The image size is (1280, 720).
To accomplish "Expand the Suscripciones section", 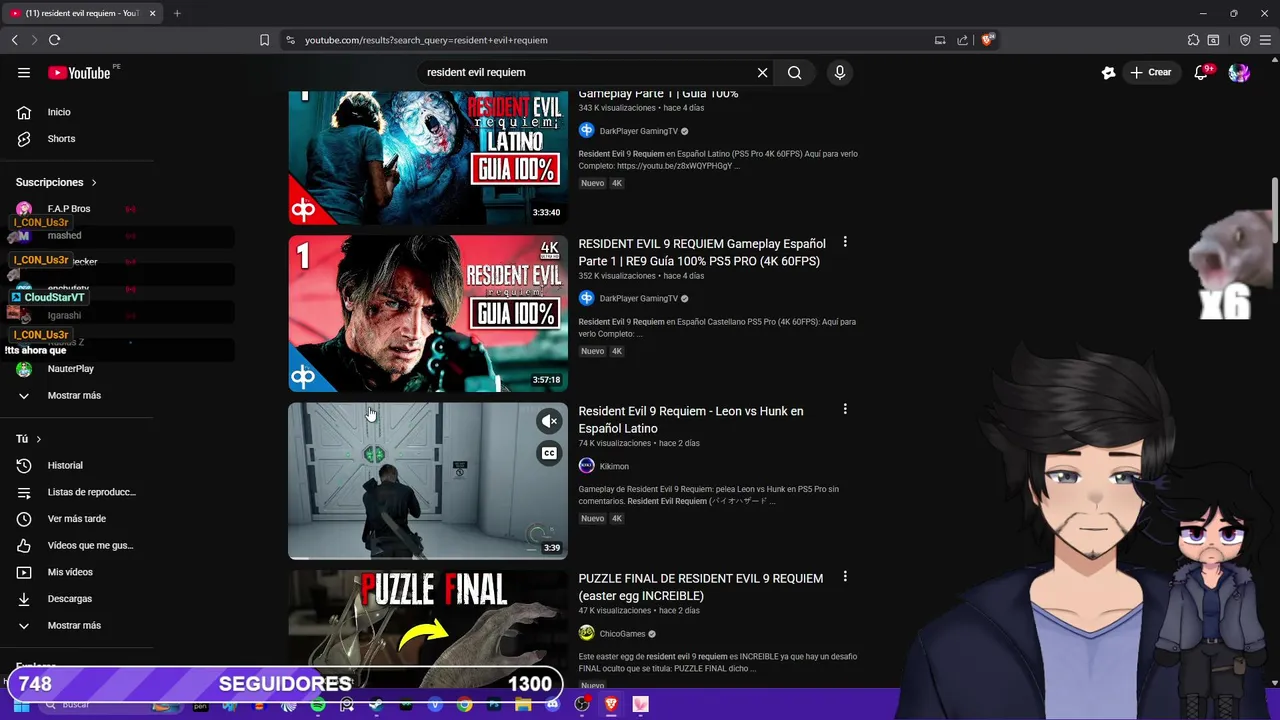I will [x=56, y=182].
